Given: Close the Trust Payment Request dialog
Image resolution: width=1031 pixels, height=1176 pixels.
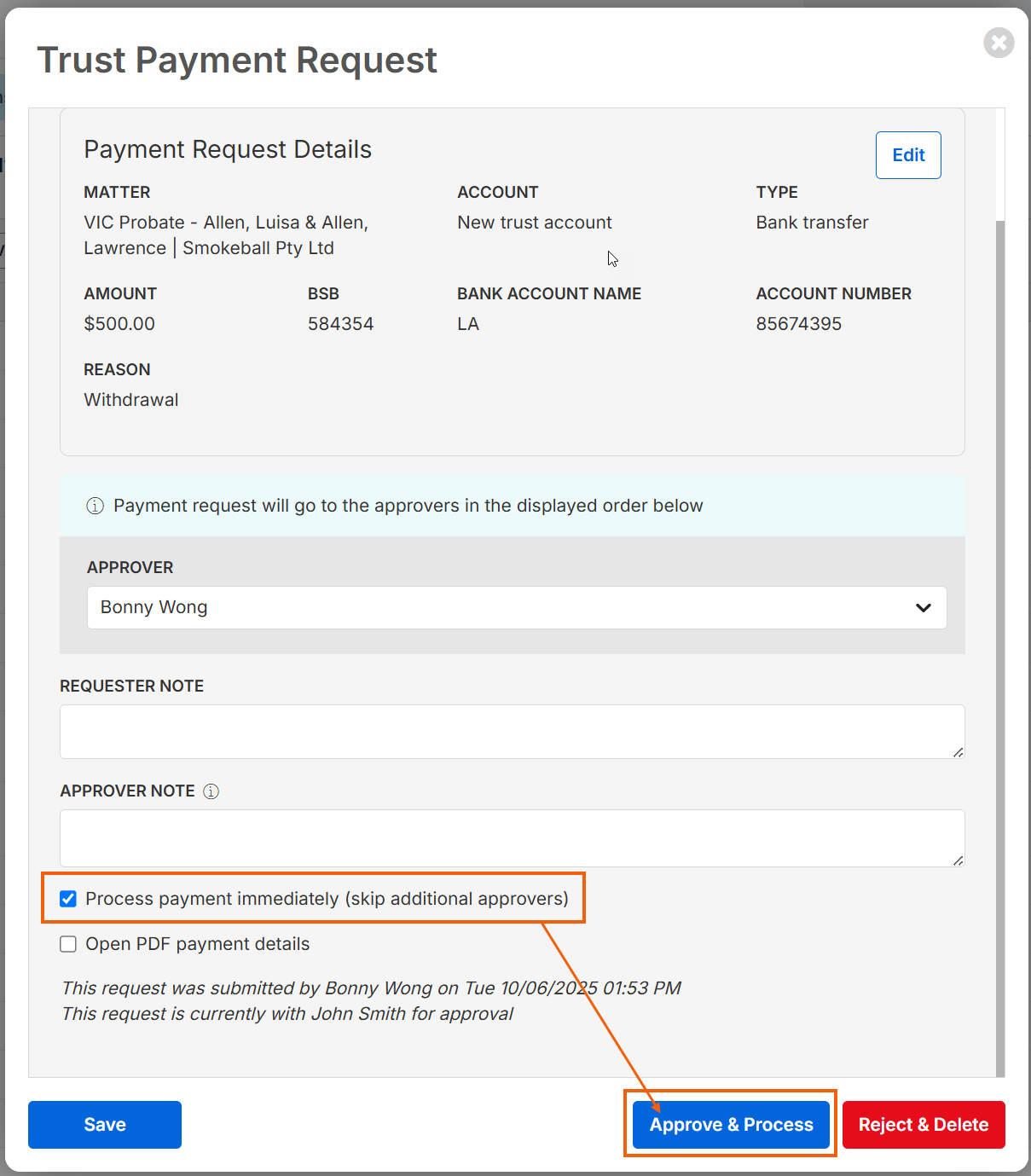Looking at the screenshot, I should 999,42.
